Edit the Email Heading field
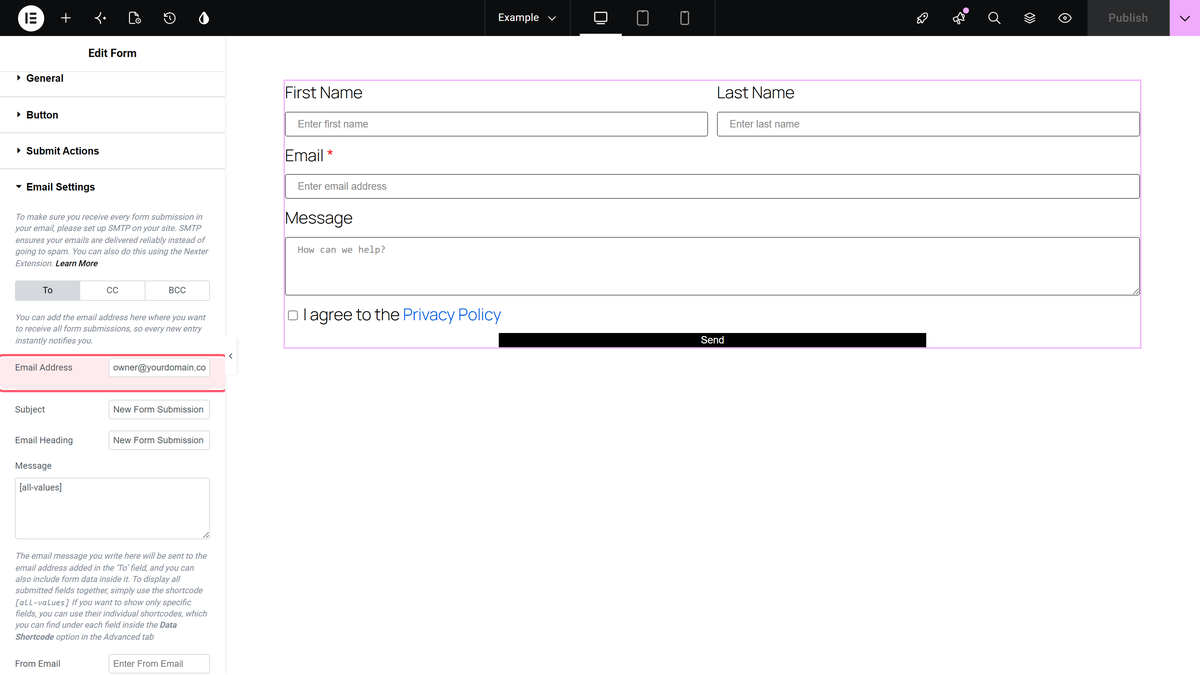Screen dimensions: 1200x675 pyautogui.click(x=159, y=440)
